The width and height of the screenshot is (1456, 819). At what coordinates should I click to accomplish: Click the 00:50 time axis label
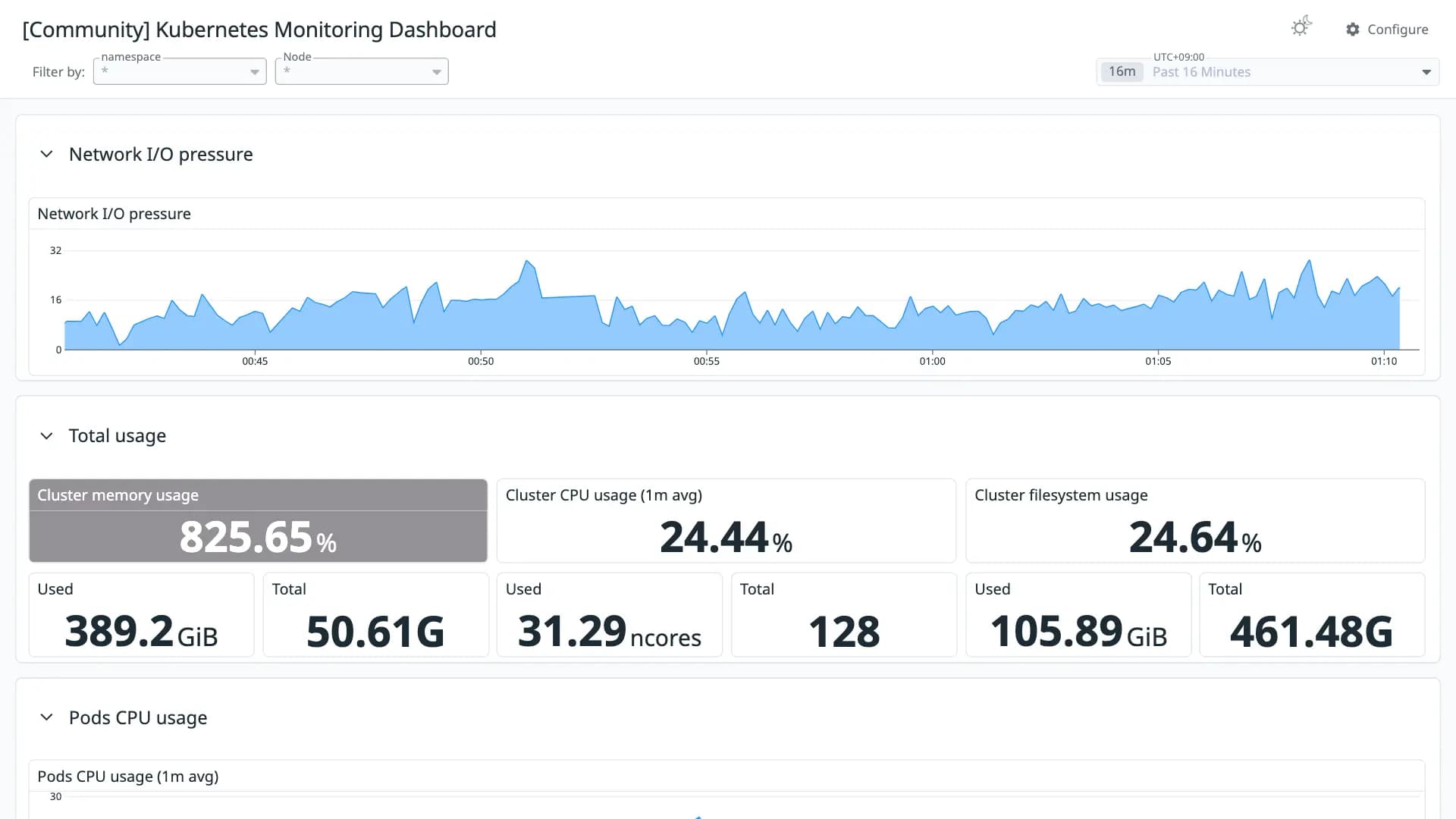click(x=481, y=361)
